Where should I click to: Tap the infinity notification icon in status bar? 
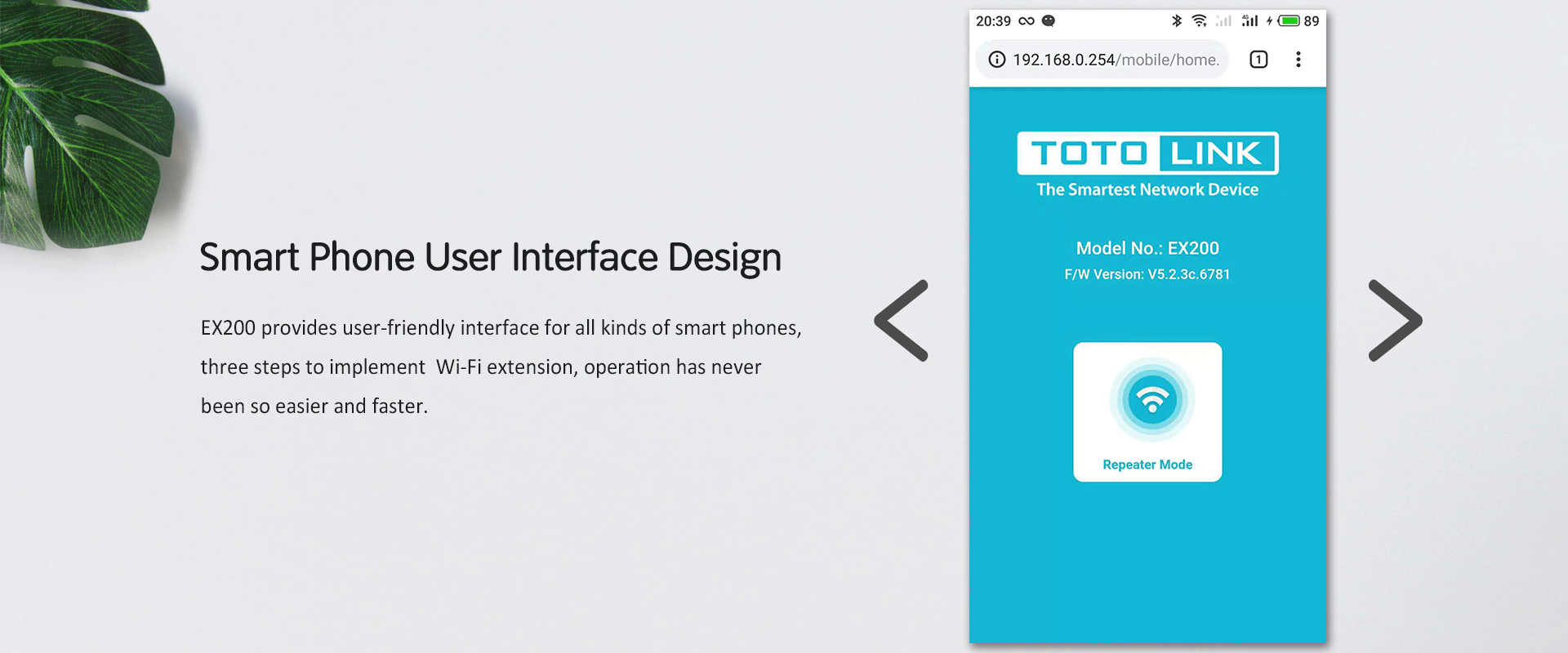pyautogui.click(x=1027, y=21)
